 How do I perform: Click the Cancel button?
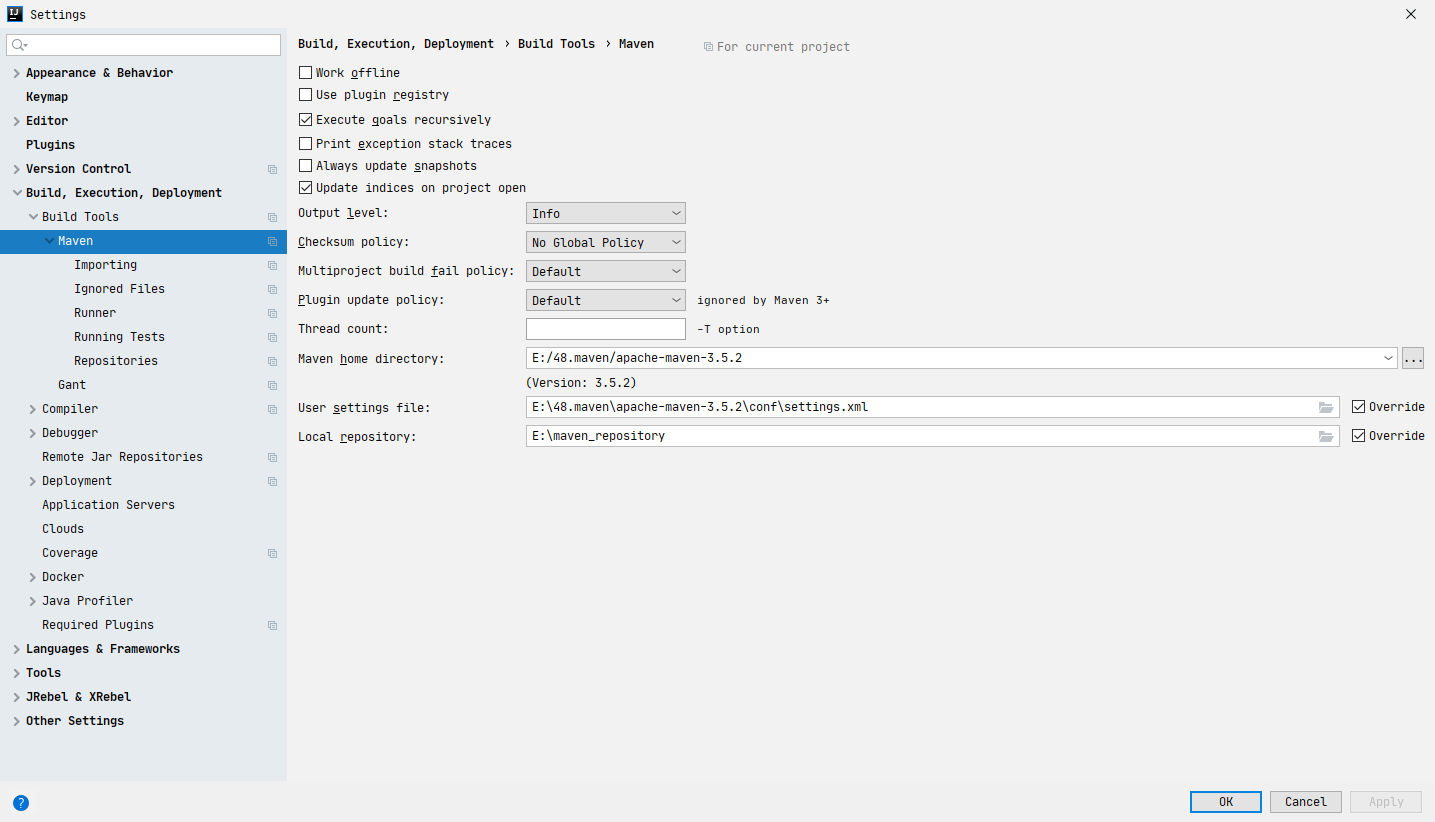click(x=1306, y=802)
